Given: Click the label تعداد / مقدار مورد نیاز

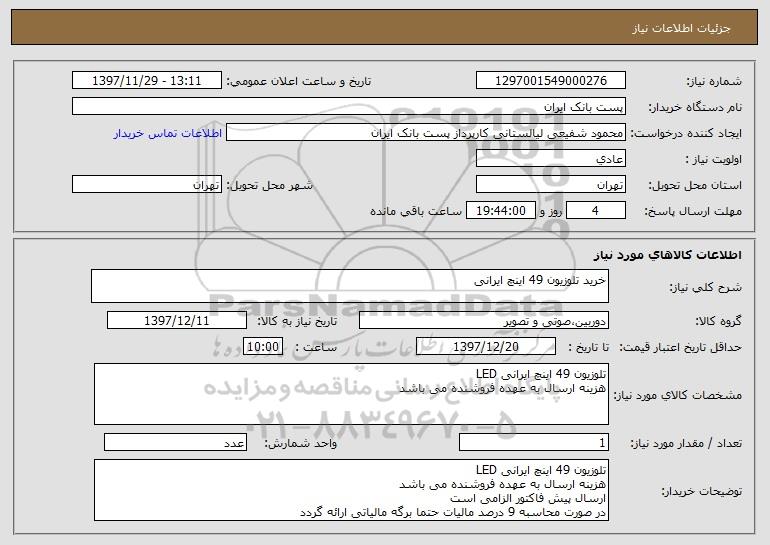Looking at the screenshot, I should click(x=686, y=443).
